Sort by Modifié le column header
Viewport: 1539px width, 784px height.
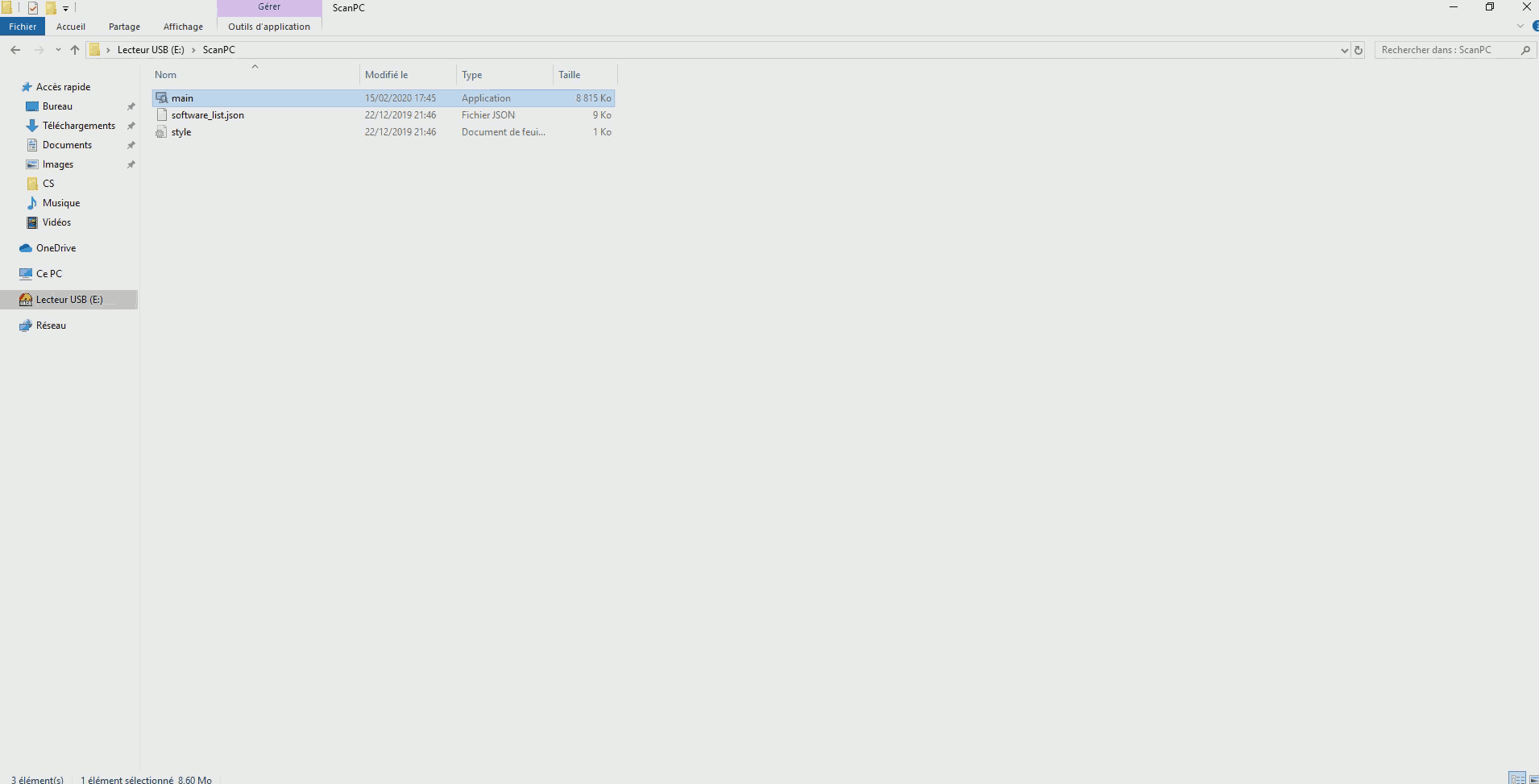[x=387, y=75]
